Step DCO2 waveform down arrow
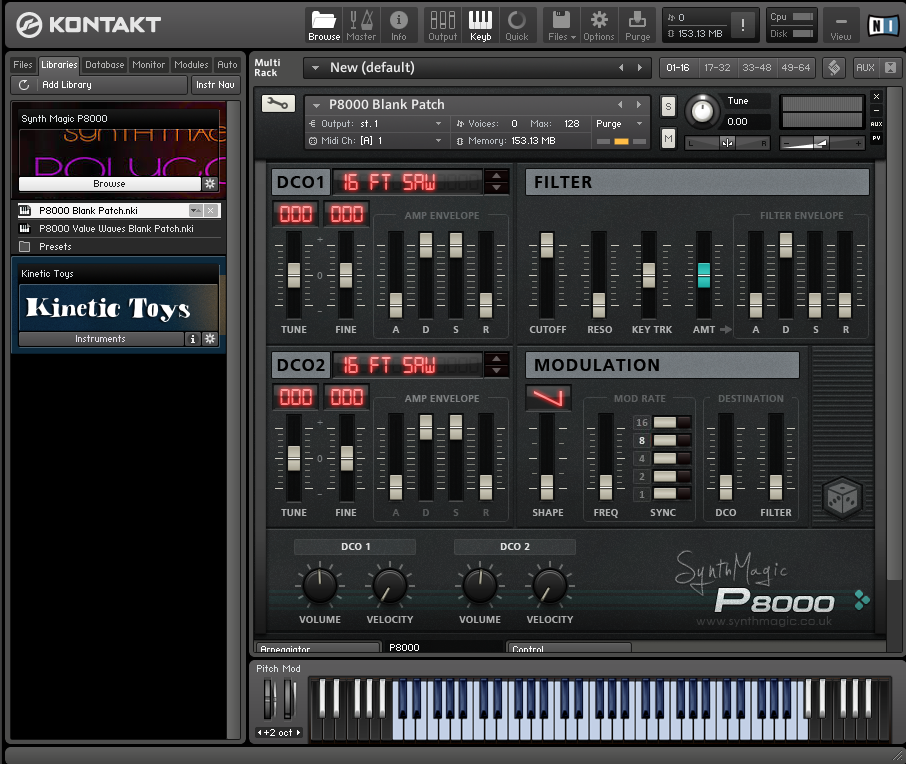Screen dimensions: 906x764 pos(496,370)
